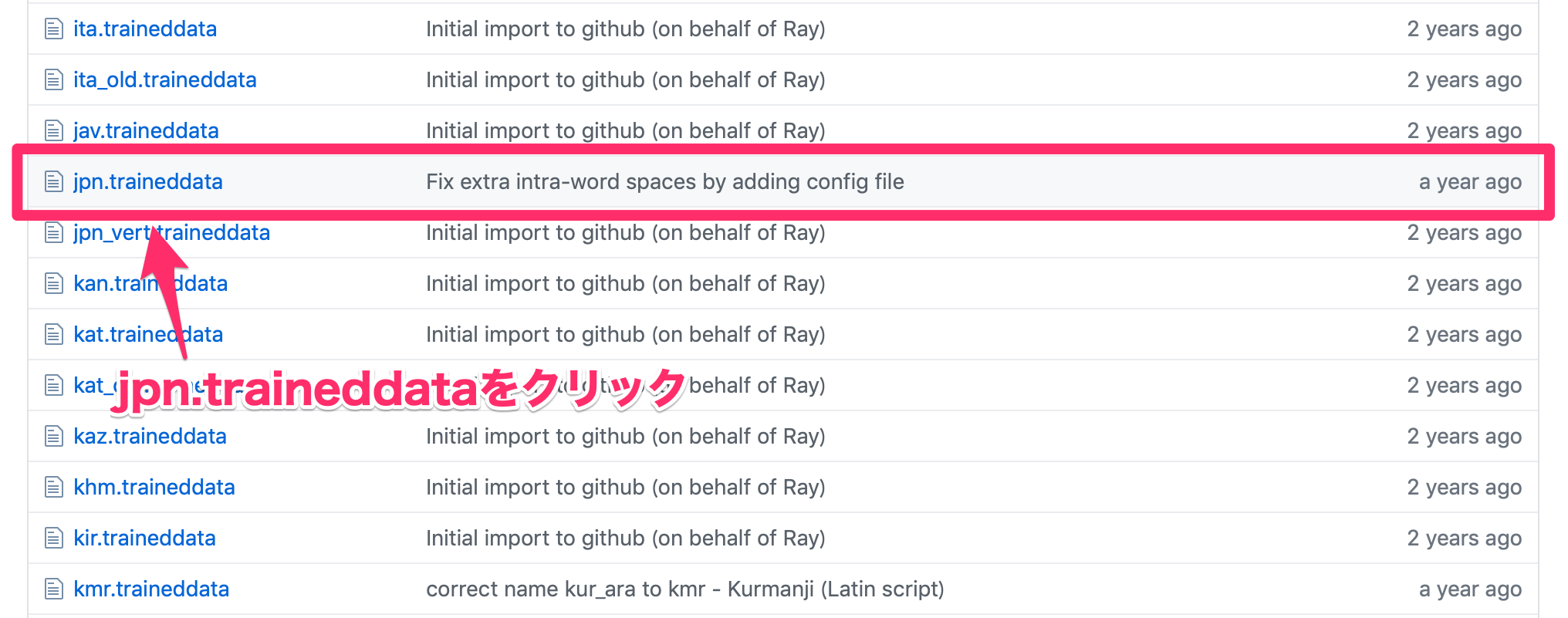The height and width of the screenshot is (618, 1568).
Task: Open the ita.traineddata file
Action: click(145, 29)
